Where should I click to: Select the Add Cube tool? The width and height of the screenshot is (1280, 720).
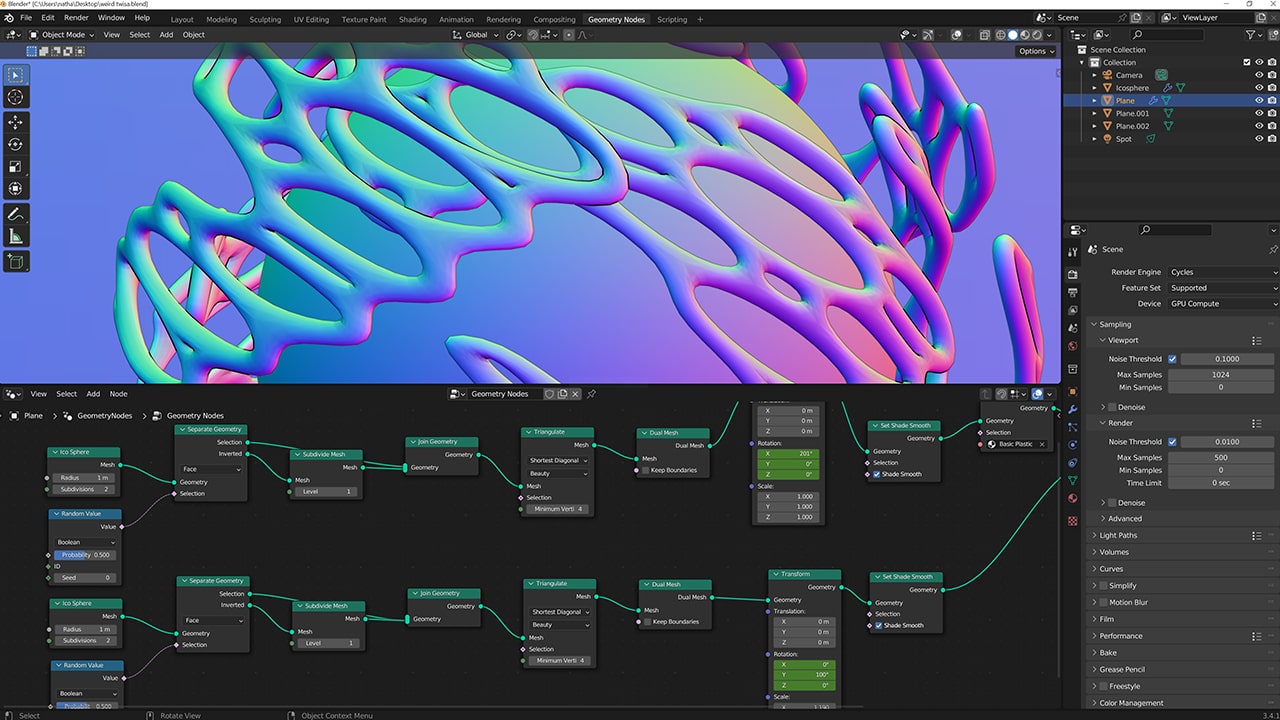click(16, 262)
